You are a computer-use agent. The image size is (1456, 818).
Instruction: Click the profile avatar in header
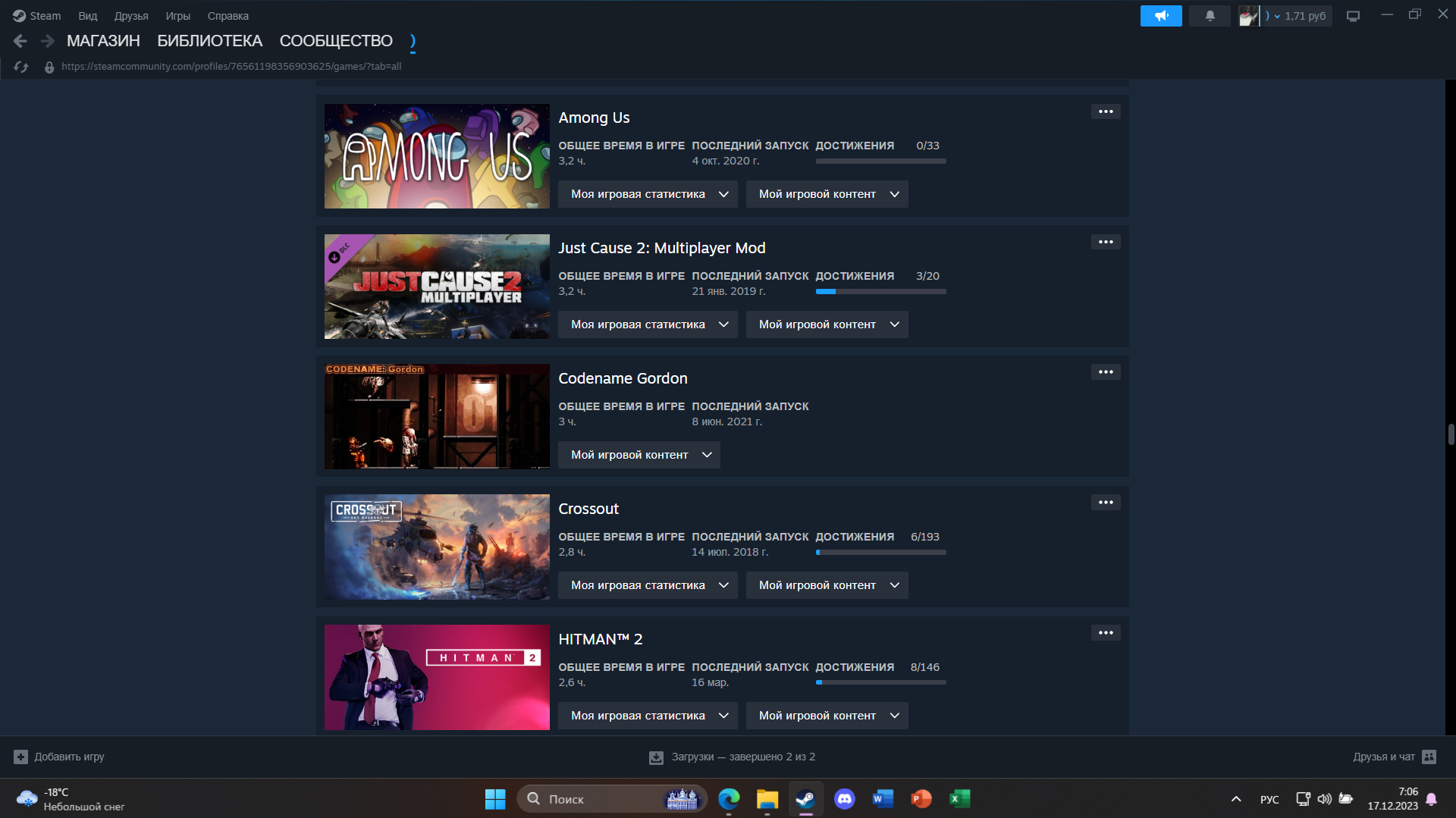[x=1248, y=16]
